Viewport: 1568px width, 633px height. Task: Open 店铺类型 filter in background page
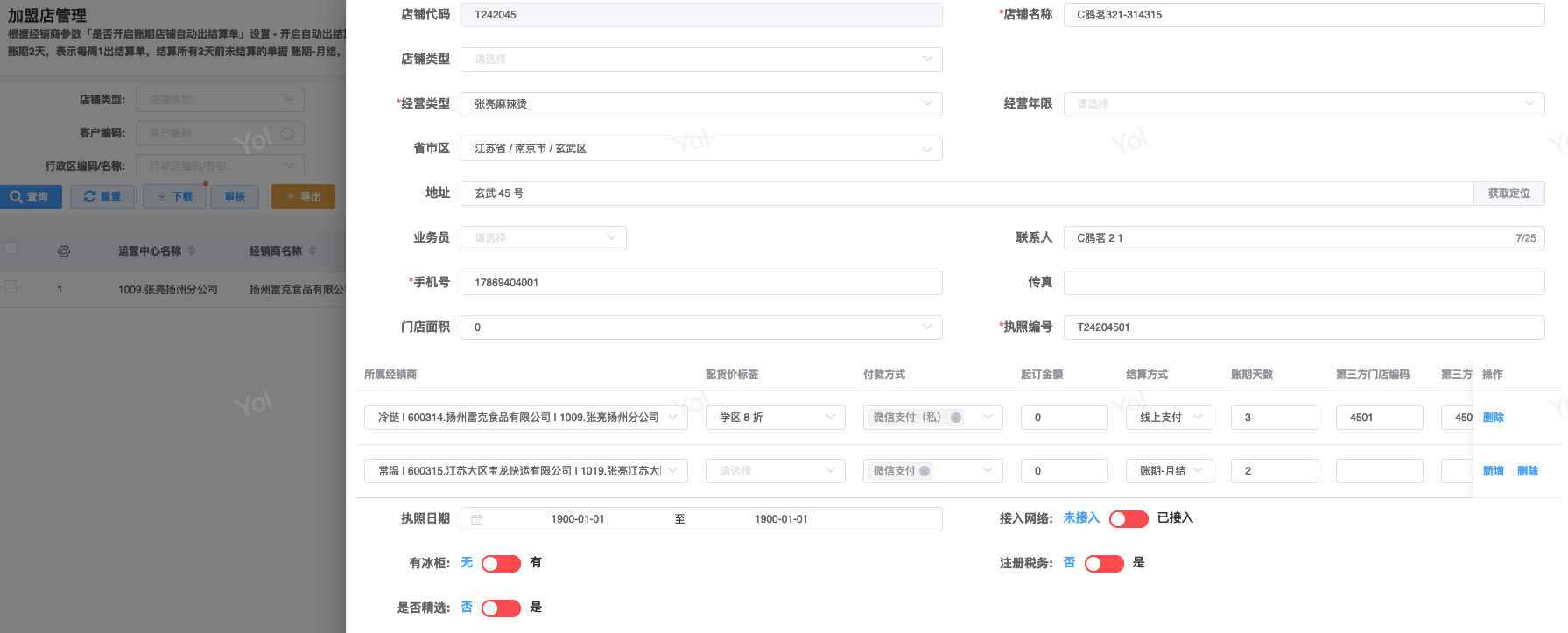(x=220, y=100)
